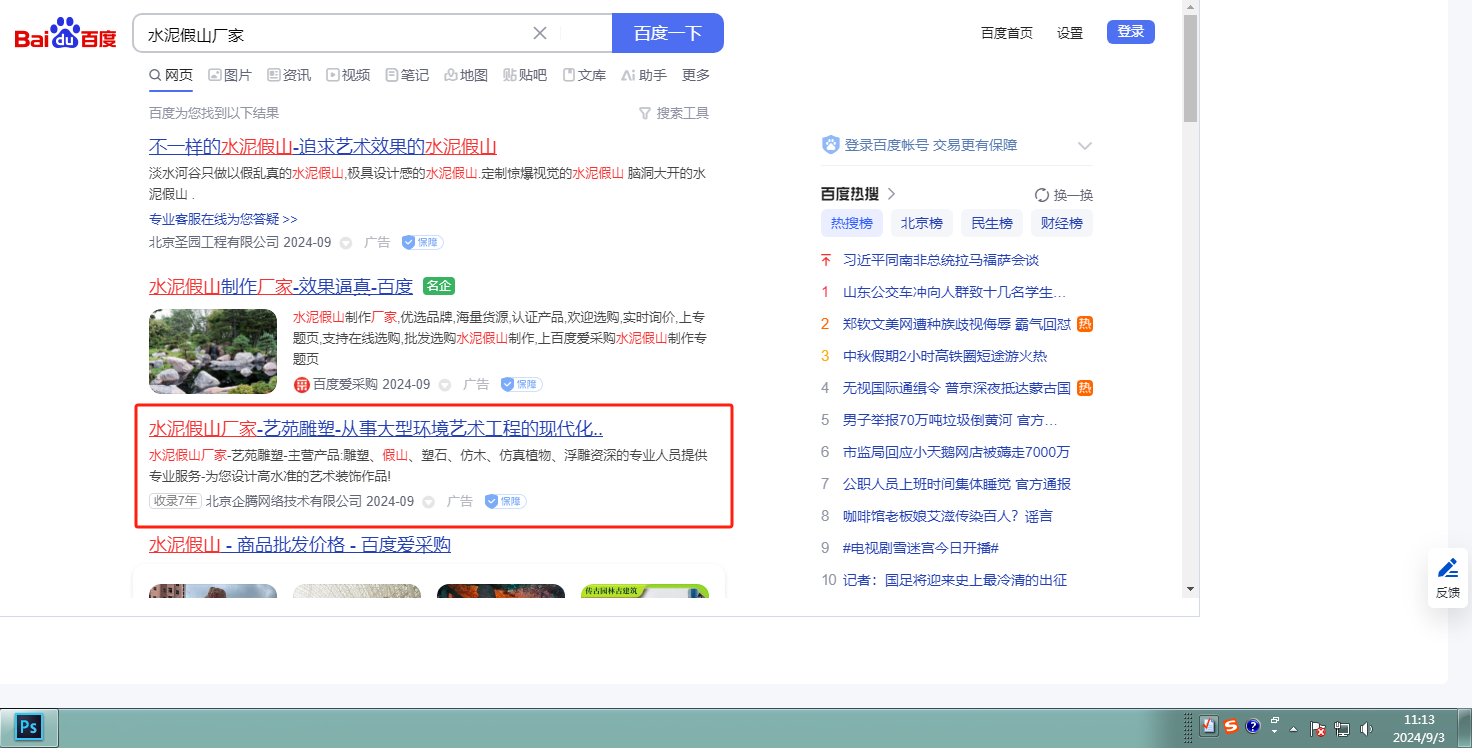Open the 水泥假山厂家-艺苑雕塑 result link

coord(375,429)
